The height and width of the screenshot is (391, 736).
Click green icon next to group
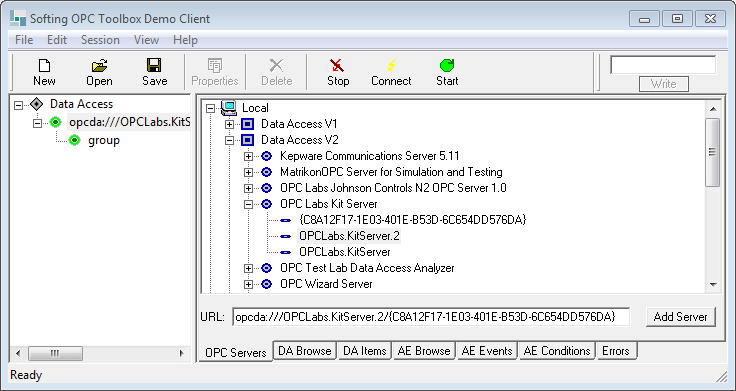coord(74,140)
